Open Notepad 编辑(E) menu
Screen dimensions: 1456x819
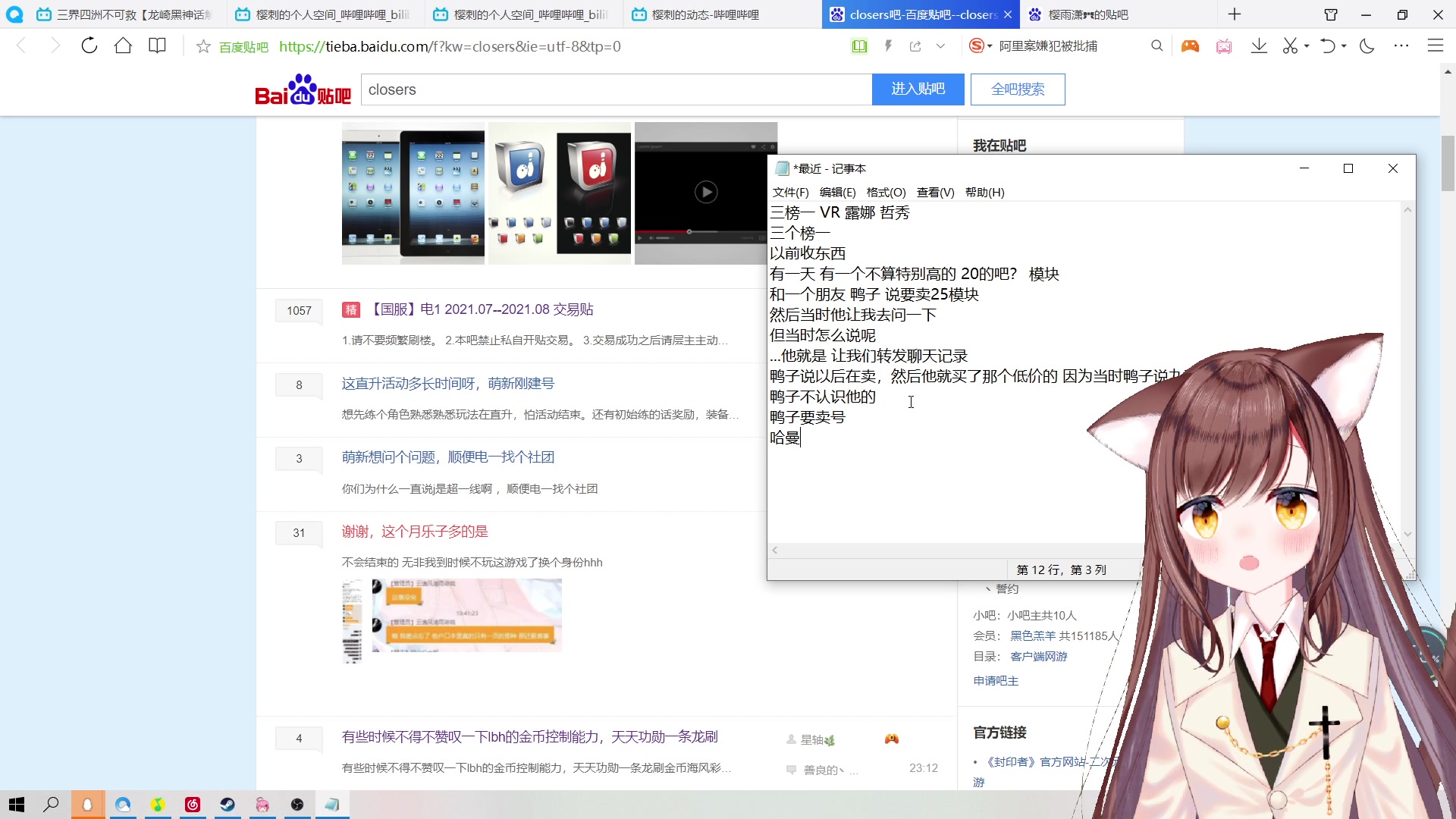pyautogui.click(x=837, y=192)
